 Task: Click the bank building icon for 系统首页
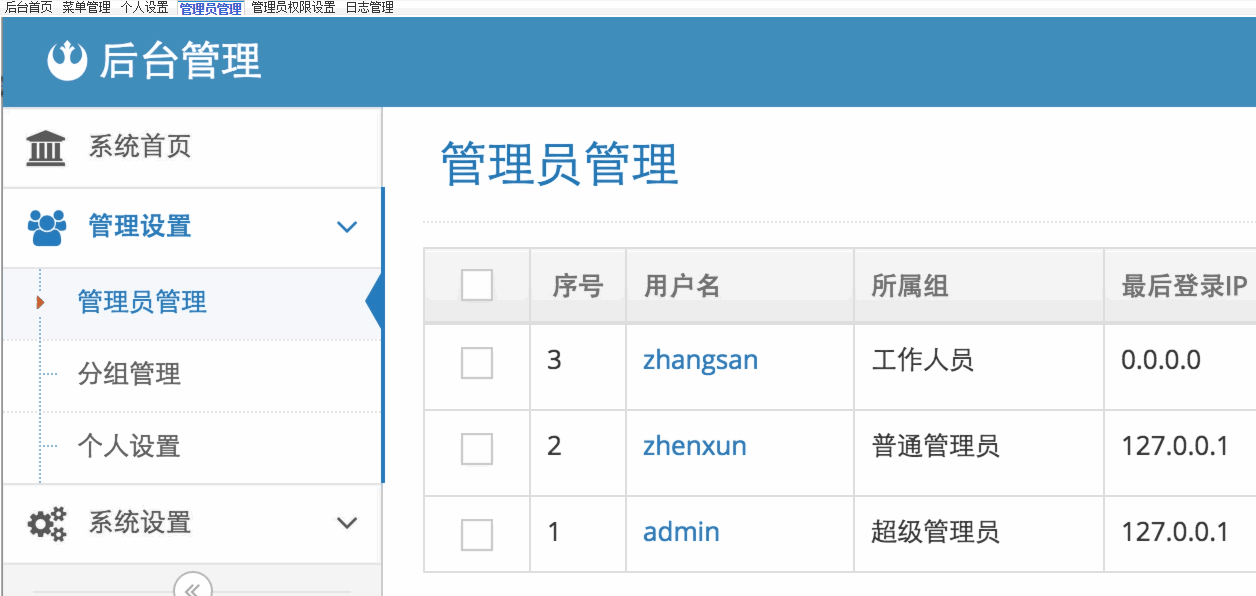click(46, 148)
